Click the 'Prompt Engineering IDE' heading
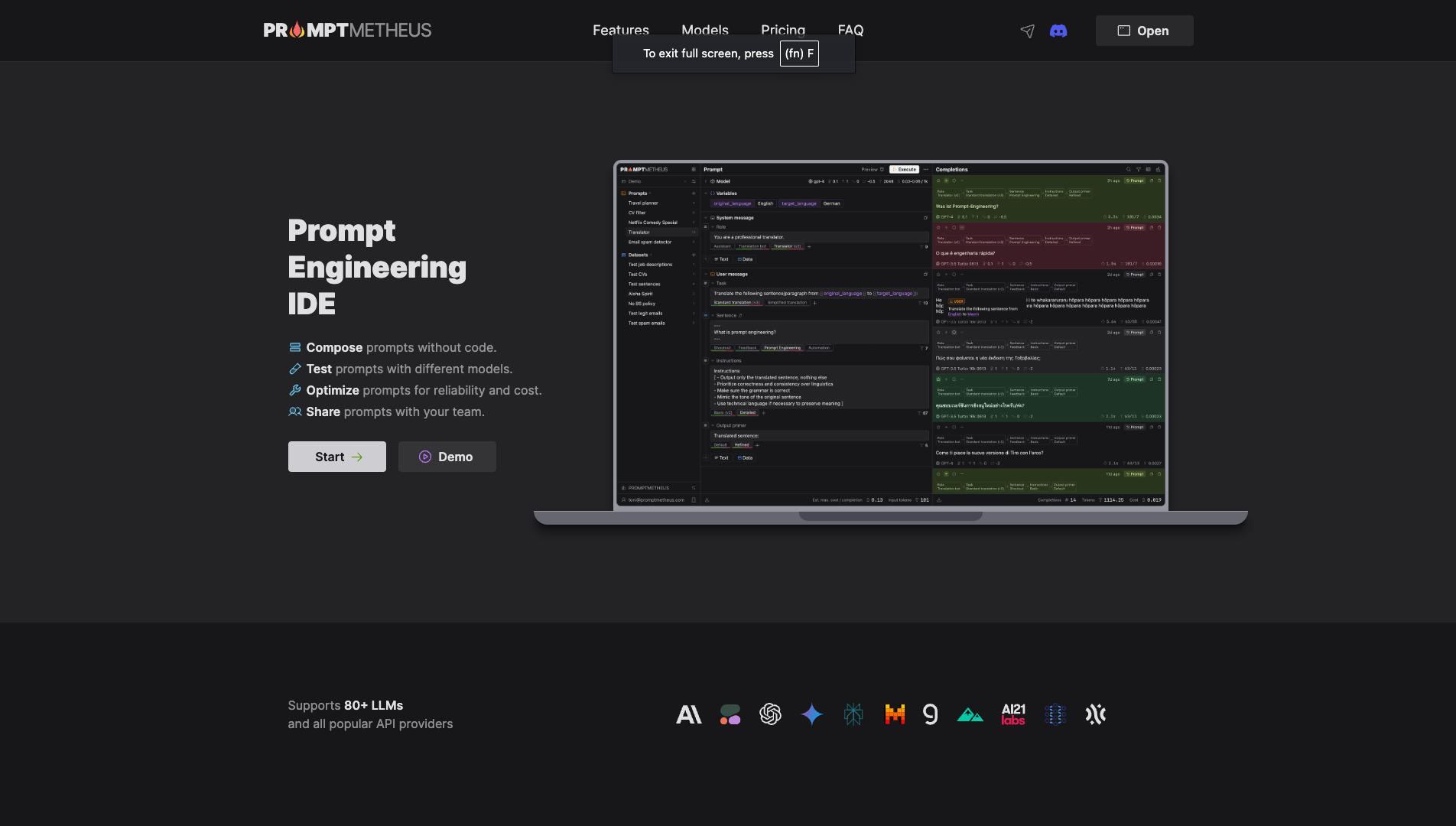The height and width of the screenshot is (826, 1456). [377, 267]
